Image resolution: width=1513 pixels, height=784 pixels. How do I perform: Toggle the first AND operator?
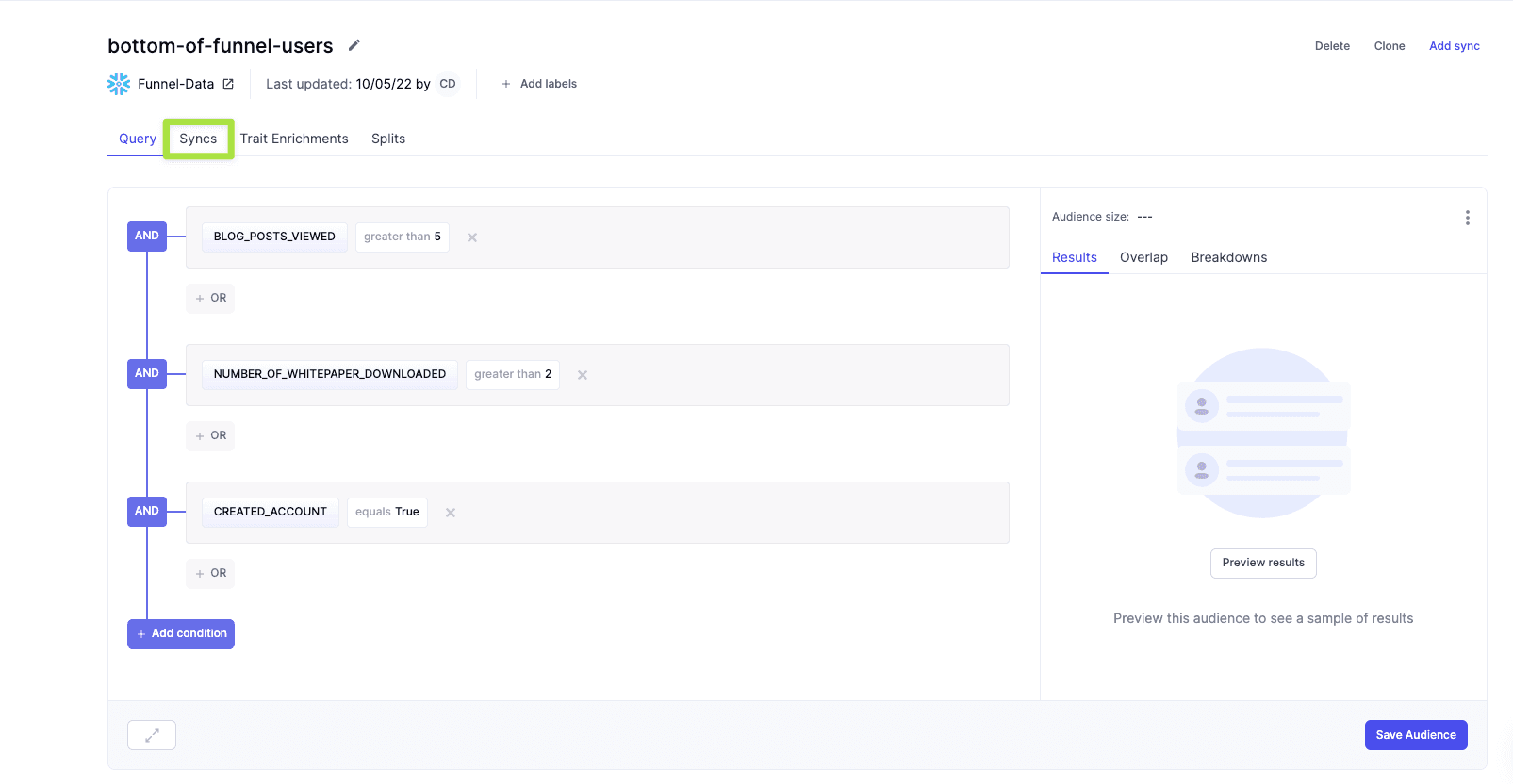point(147,236)
